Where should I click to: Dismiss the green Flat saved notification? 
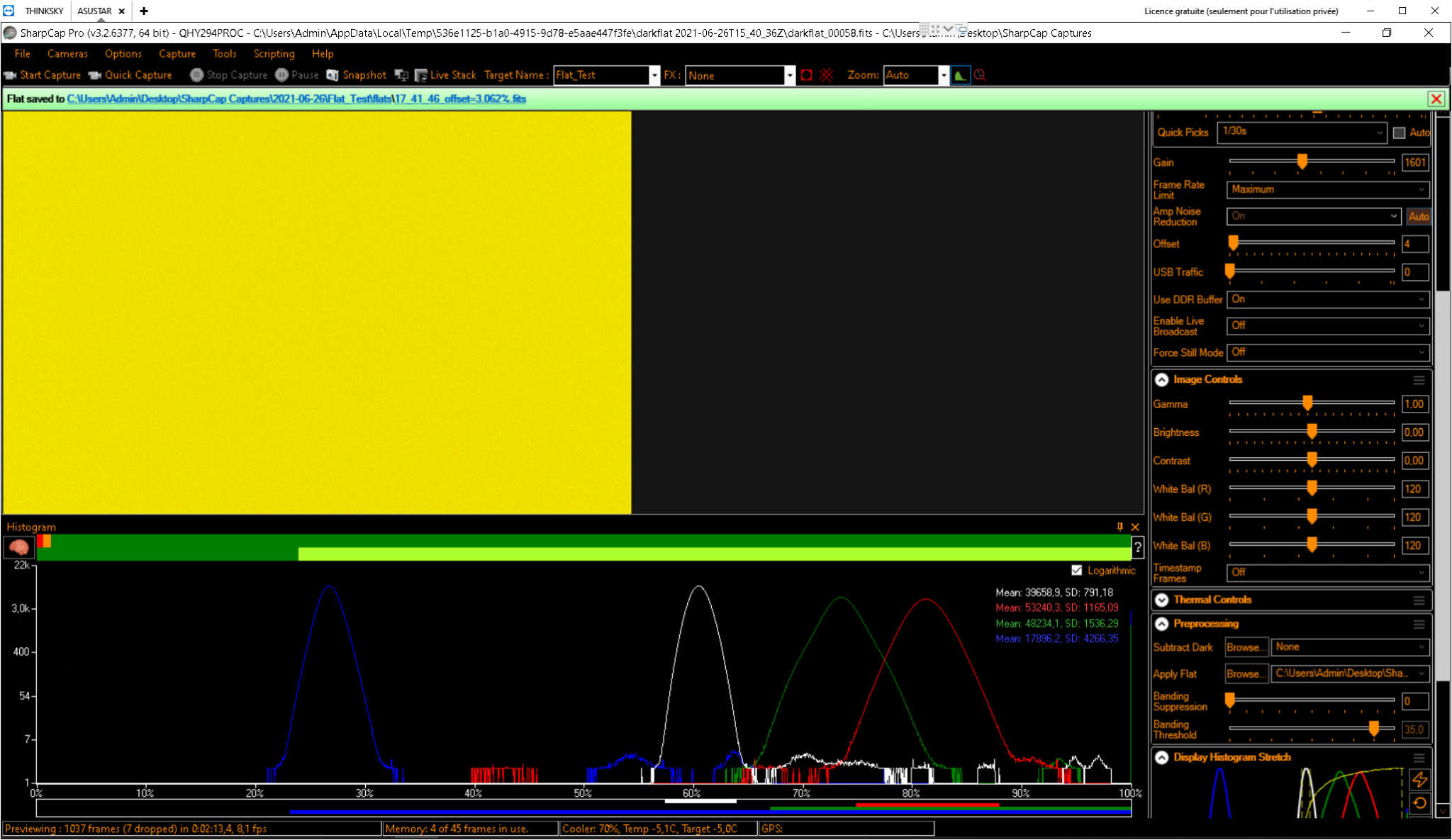1436,99
